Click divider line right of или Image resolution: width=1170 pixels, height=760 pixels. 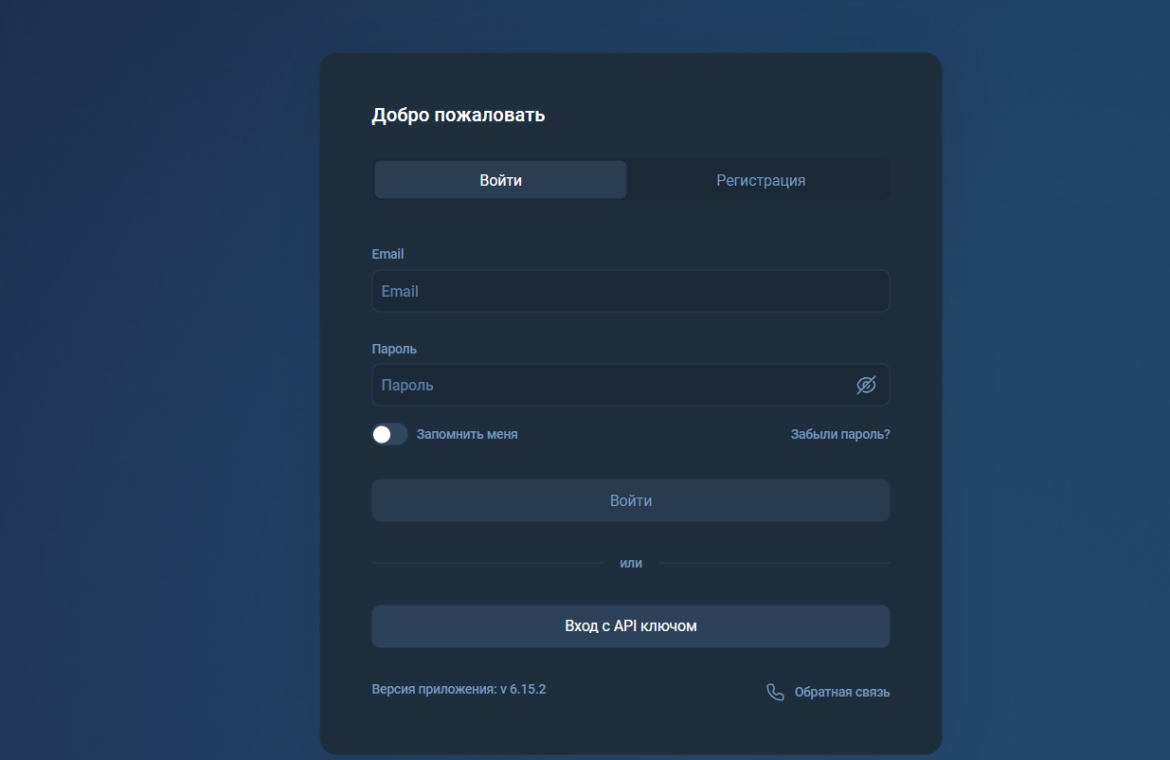pyautogui.click(x=774, y=563)
